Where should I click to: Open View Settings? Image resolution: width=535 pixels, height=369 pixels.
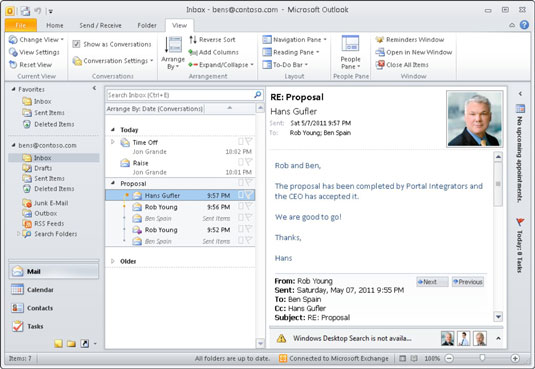click(x=34, y=52)
